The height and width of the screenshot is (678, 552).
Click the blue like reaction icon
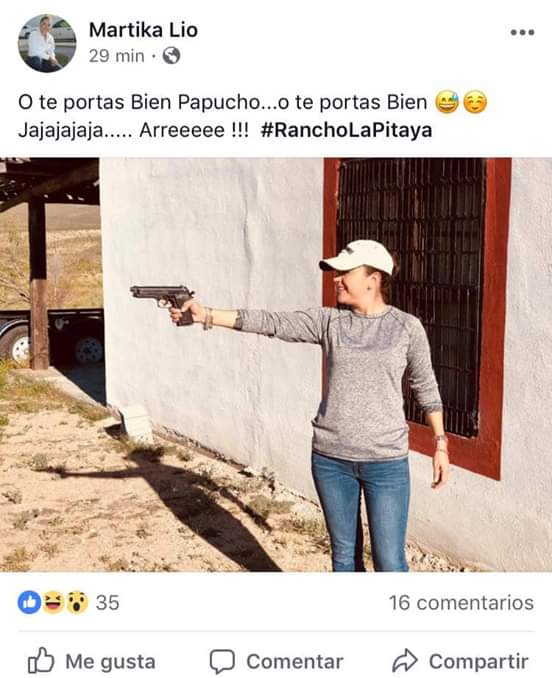[29, 602]
